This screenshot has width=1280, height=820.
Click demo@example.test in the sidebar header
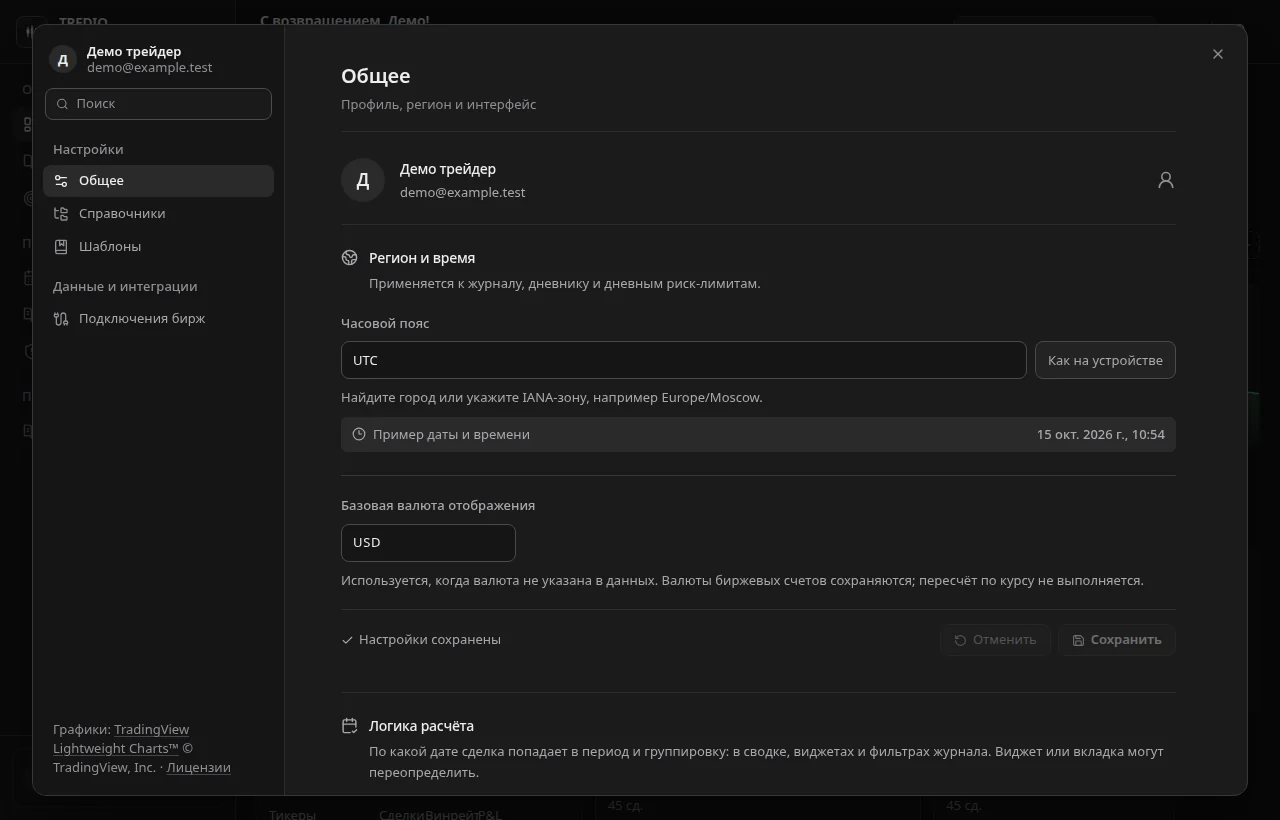click(x=150, y=68)
